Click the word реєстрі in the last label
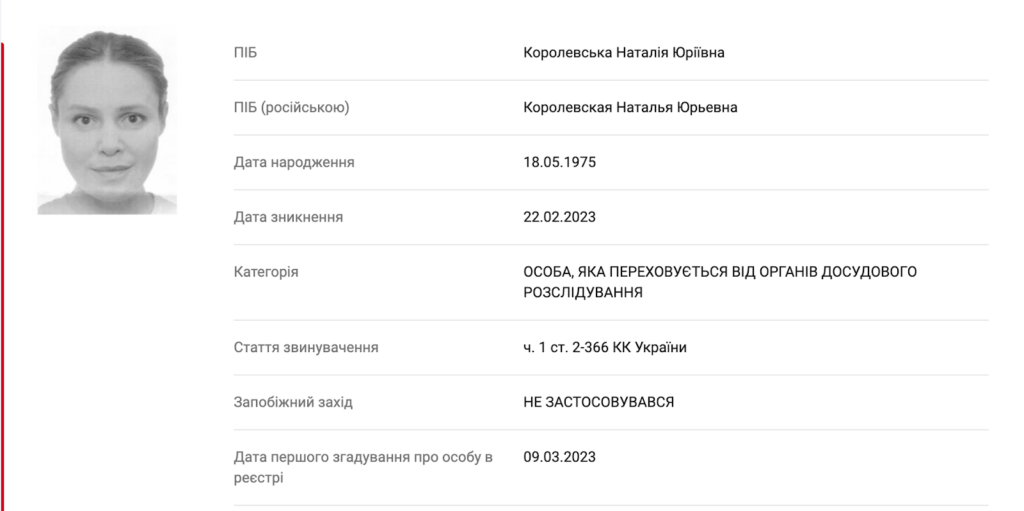 [x=258, y=478]
